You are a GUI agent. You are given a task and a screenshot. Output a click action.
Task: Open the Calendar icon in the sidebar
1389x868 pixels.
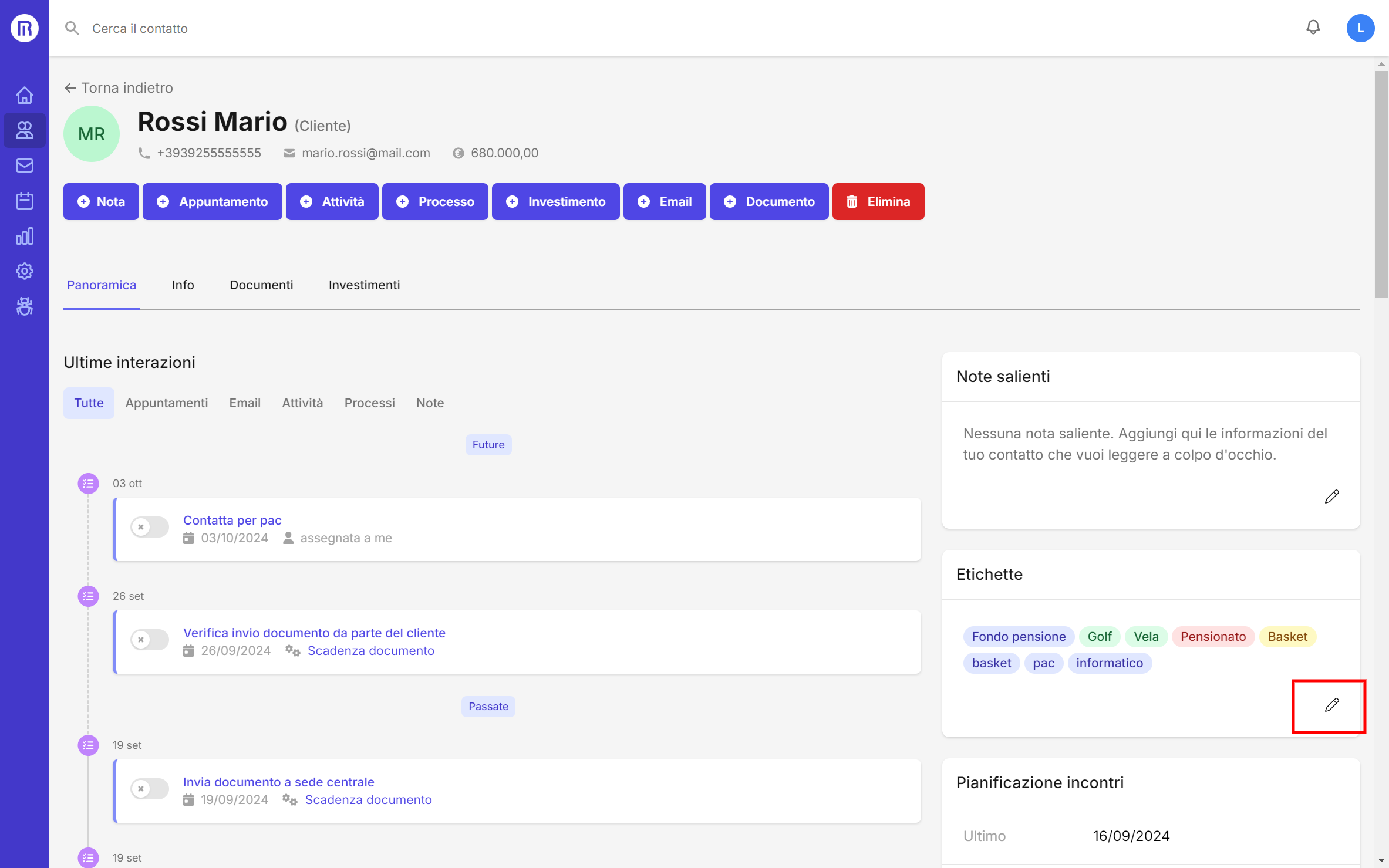(x=24, y=200)
